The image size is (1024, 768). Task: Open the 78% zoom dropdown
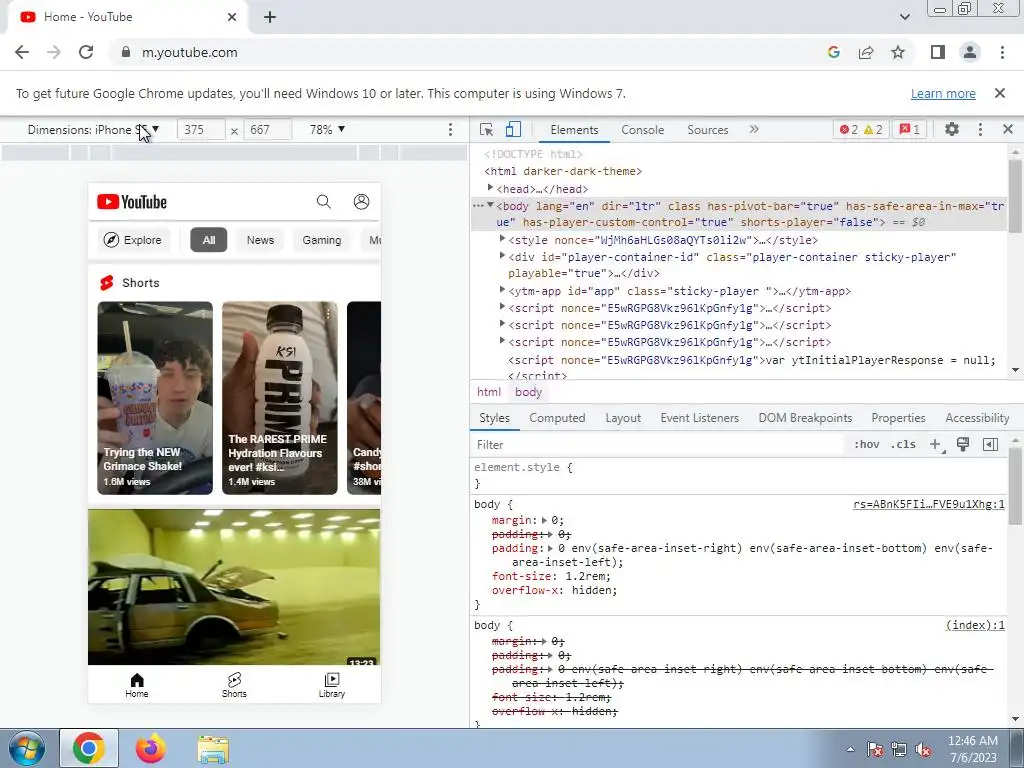pos(327,129)
